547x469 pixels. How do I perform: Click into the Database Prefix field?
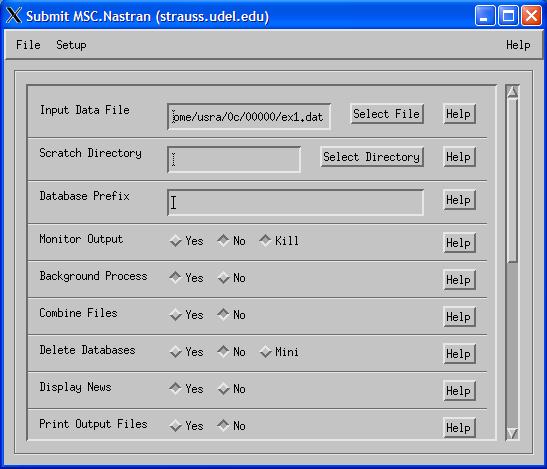295,202
